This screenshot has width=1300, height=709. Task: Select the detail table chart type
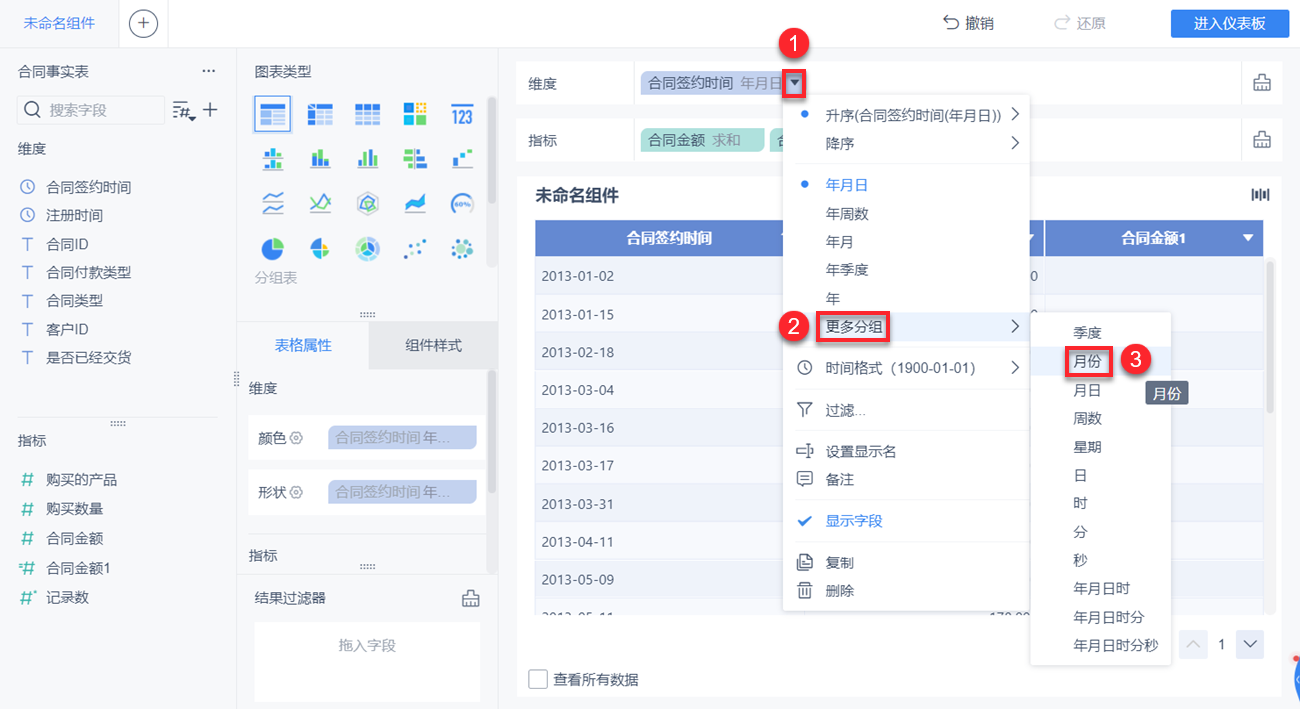point(367,114)
